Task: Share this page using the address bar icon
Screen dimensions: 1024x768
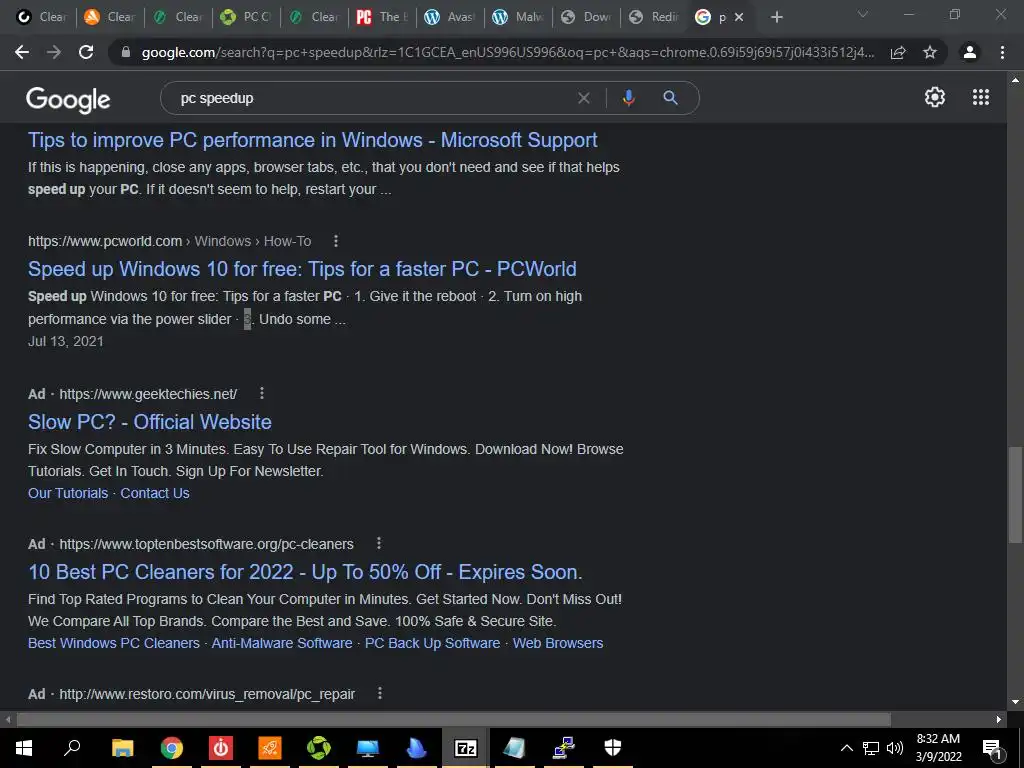Action: click(x=898, y=52)
